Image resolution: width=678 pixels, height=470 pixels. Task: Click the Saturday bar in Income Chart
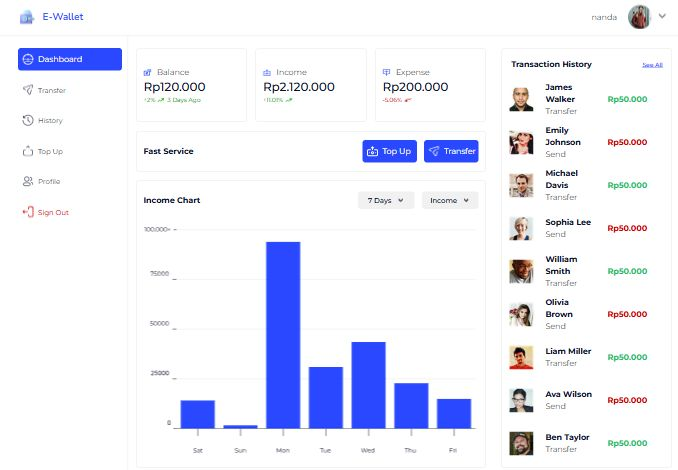[x=198, y=414]
